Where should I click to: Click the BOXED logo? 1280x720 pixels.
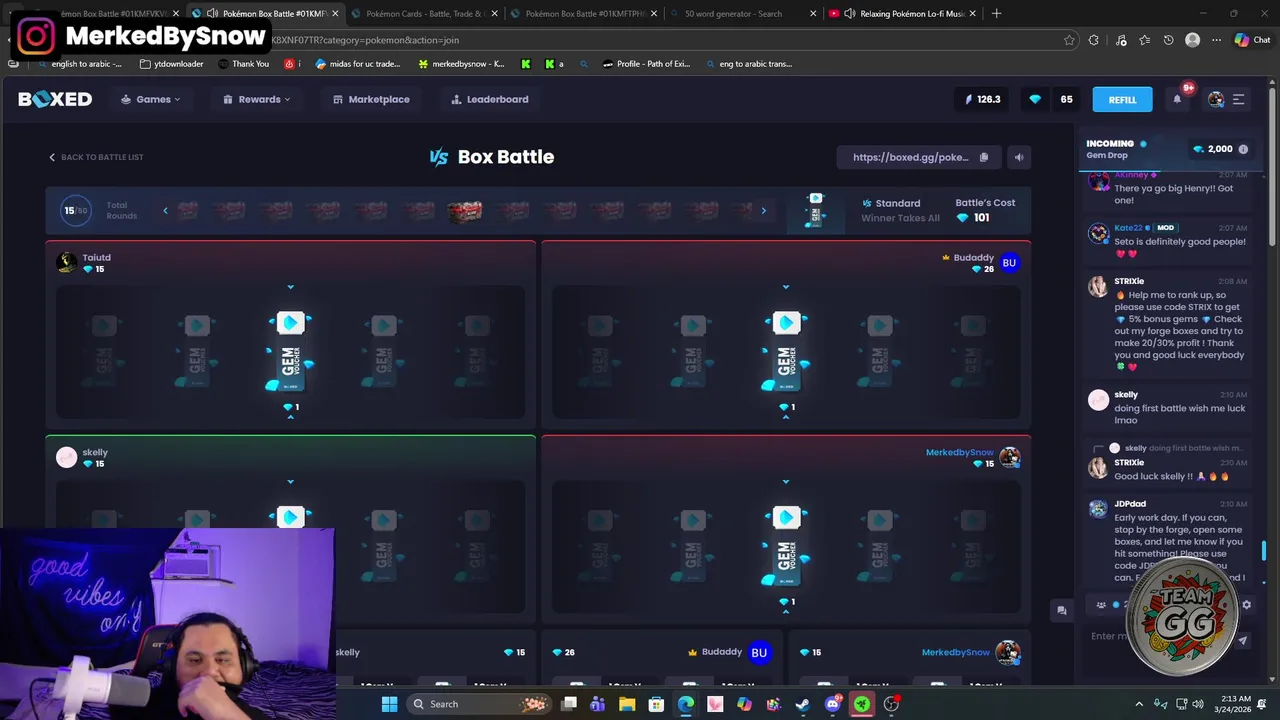pyautogui.click(x=55, y=99)
